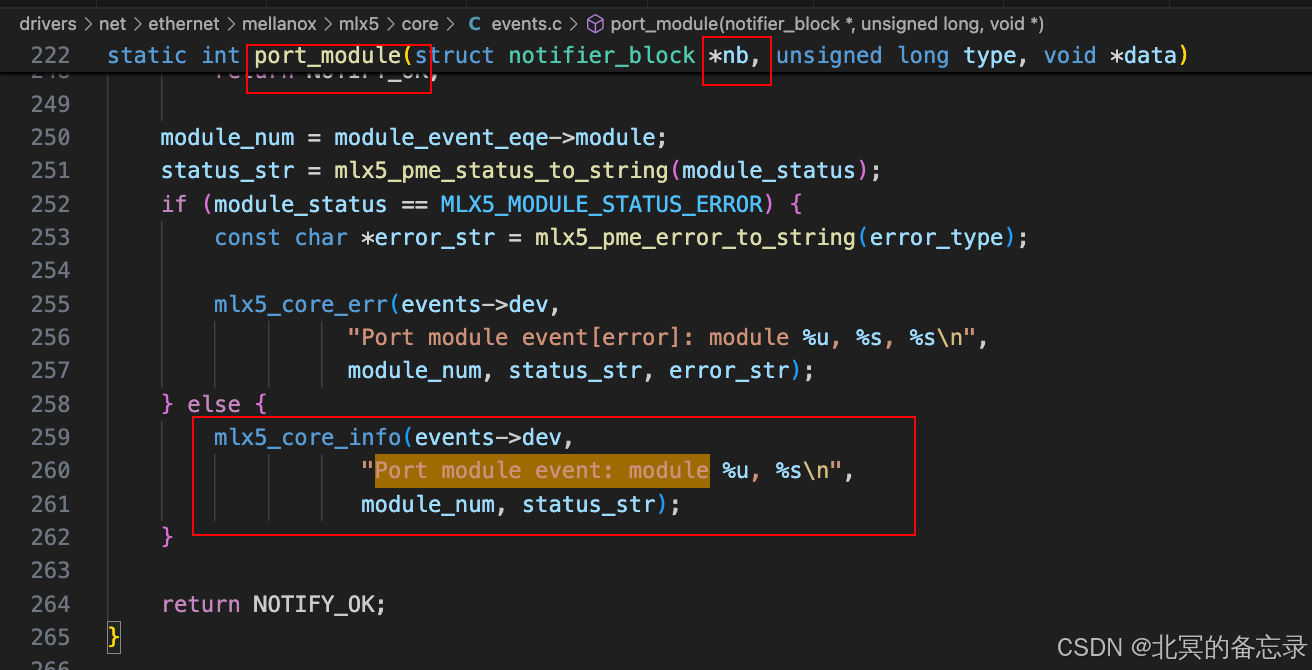This screenshot has height=670, width=1312.
Task: Open port_module symbol in breadcrumb
Action: pyautogui.click(x=827, y=23)
